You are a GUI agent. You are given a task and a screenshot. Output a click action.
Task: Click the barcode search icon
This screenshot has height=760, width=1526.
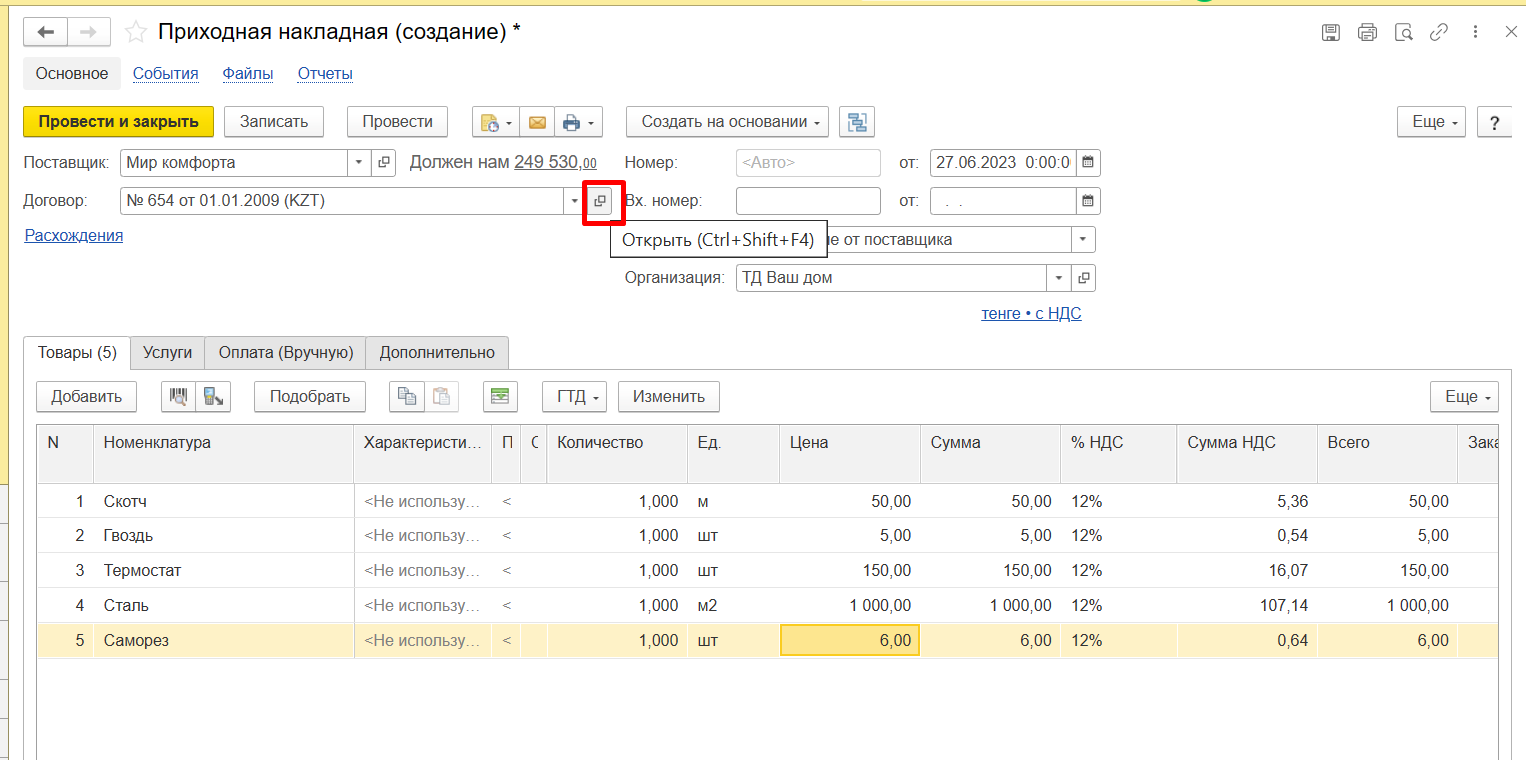tap(178, 396)
